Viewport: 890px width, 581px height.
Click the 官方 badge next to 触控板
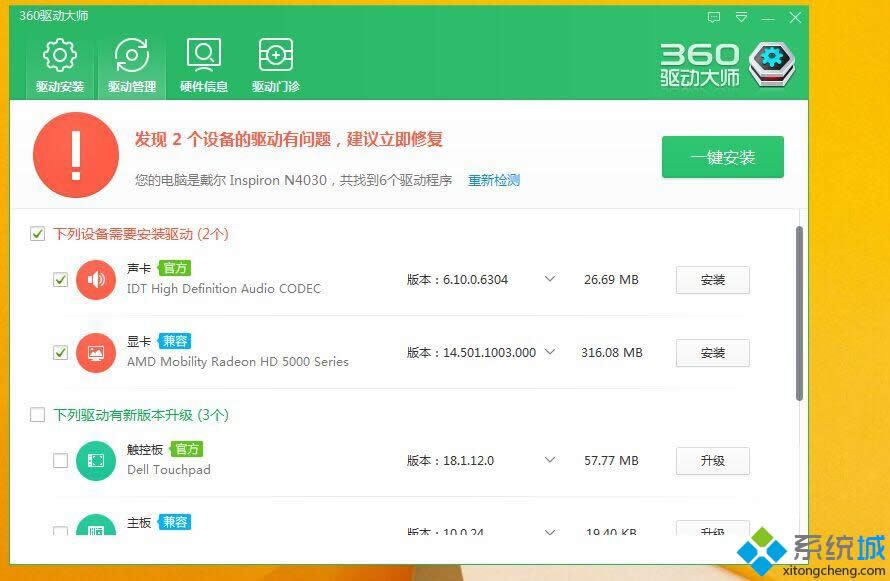click(187, 449)
